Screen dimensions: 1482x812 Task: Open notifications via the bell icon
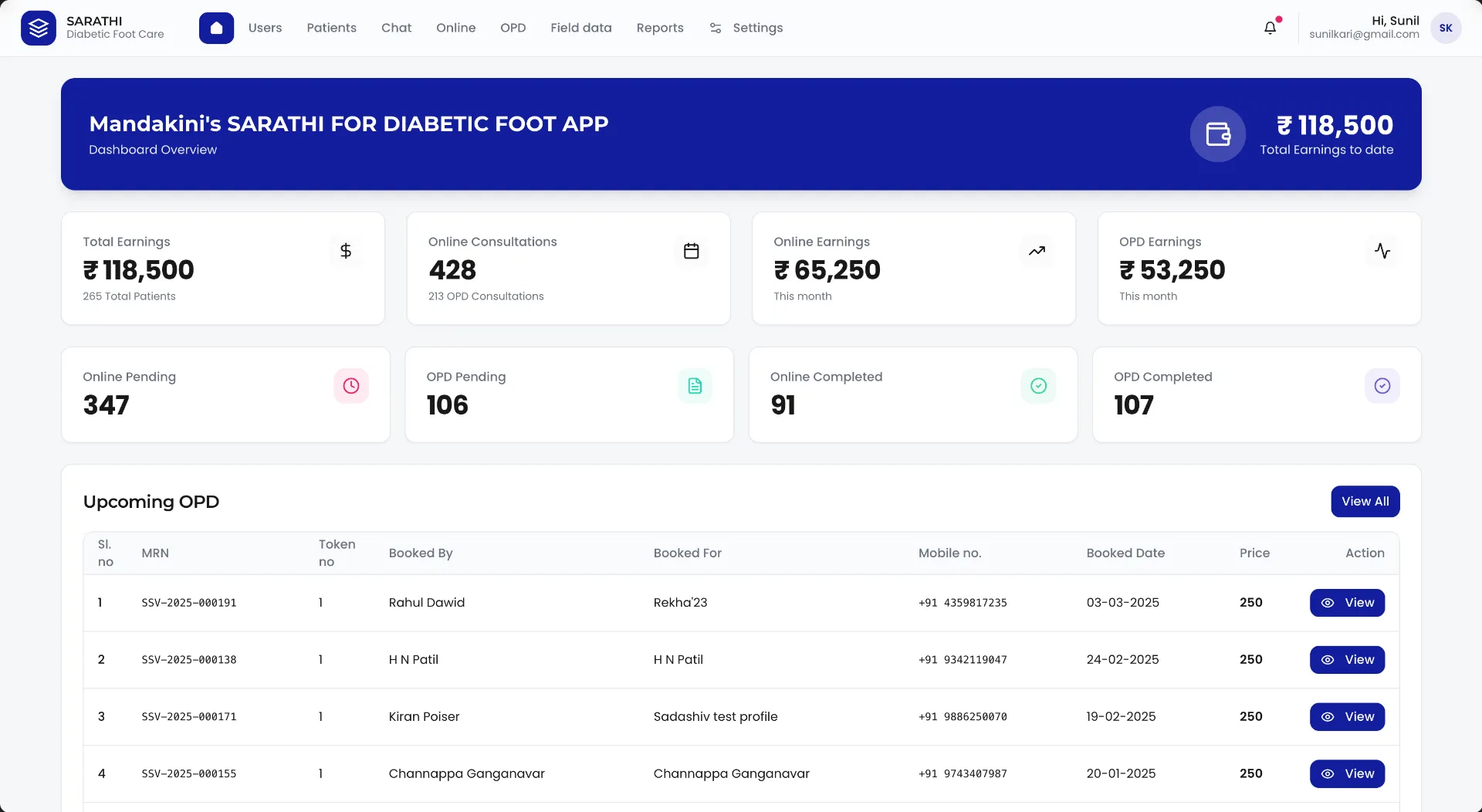coord(1270,27)
